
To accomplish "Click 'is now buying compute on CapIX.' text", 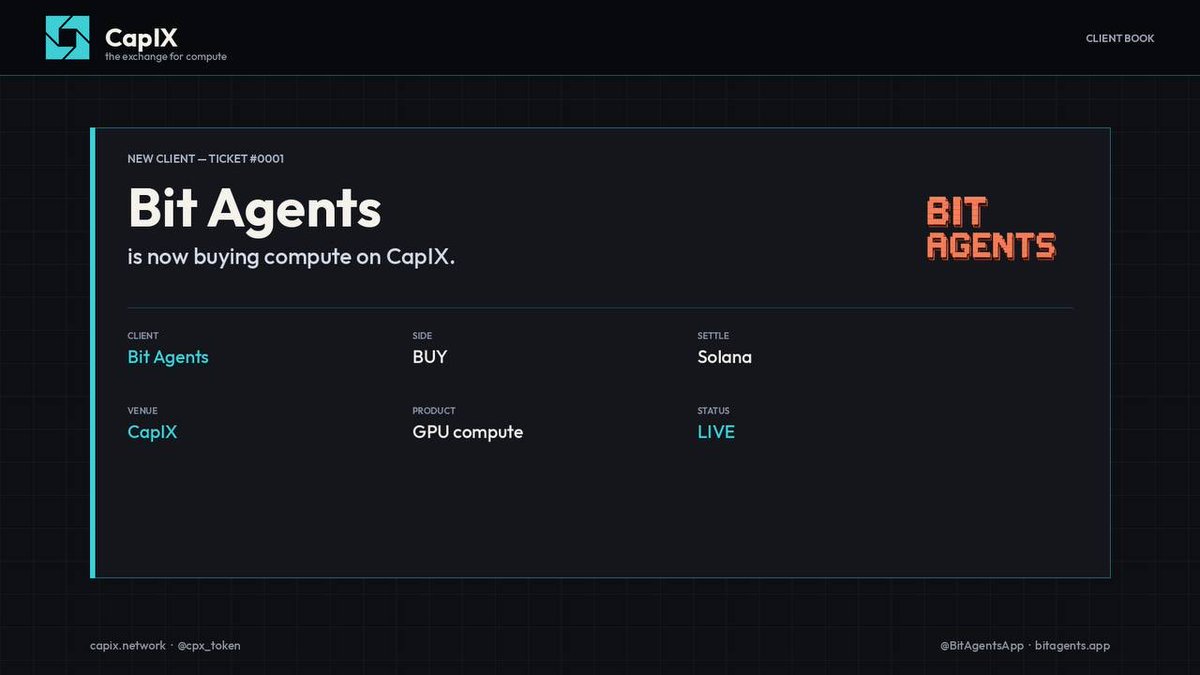I will click(x=291, y=256).
